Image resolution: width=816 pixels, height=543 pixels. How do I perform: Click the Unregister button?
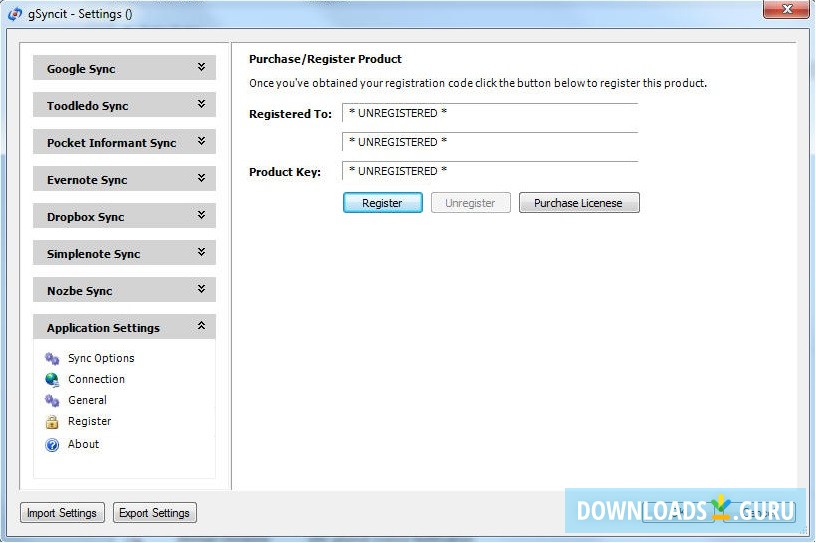click(x=470, y=203)
